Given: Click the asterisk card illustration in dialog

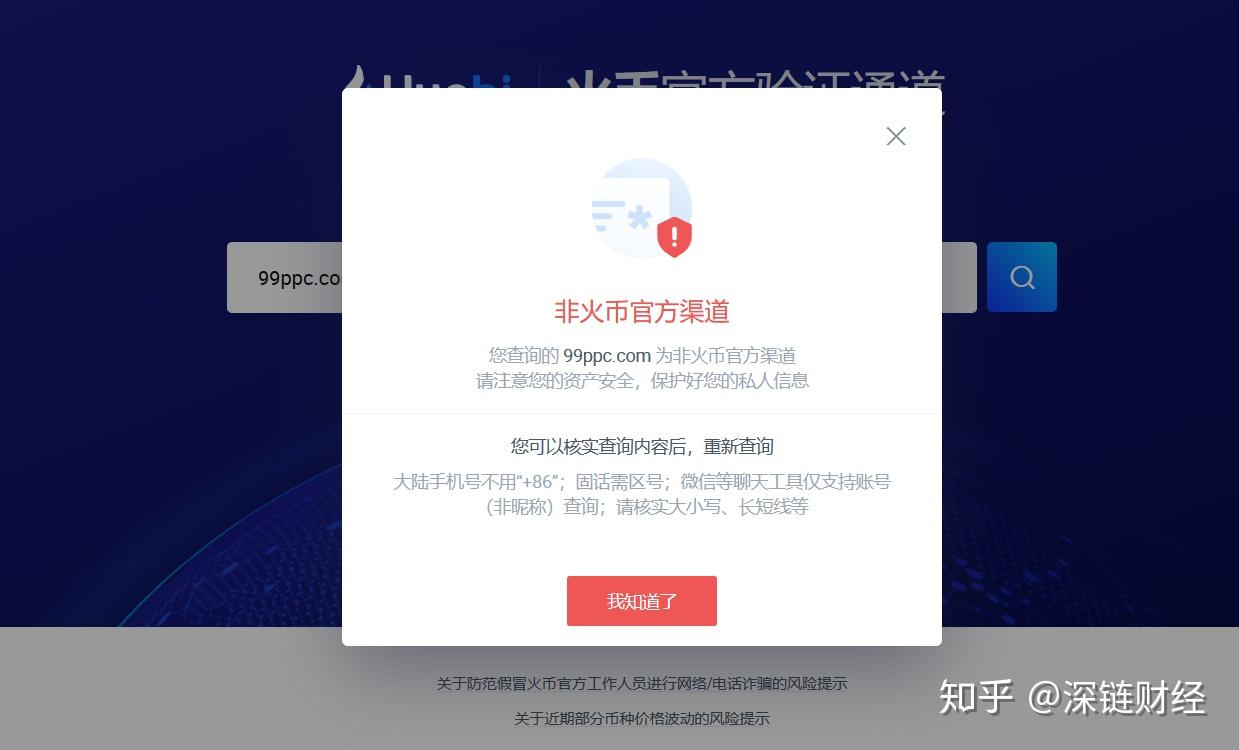Looking at the screenshot, I should (641, 208).
